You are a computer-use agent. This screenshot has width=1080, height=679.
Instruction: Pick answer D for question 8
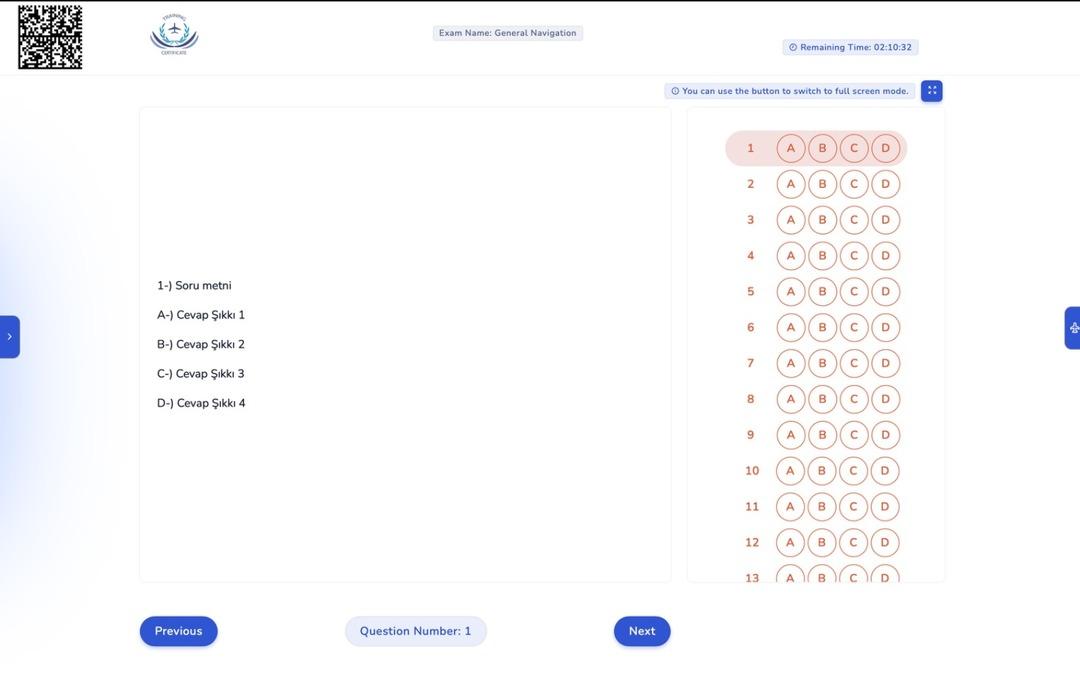pyautogui.click(x=886, y=399)
